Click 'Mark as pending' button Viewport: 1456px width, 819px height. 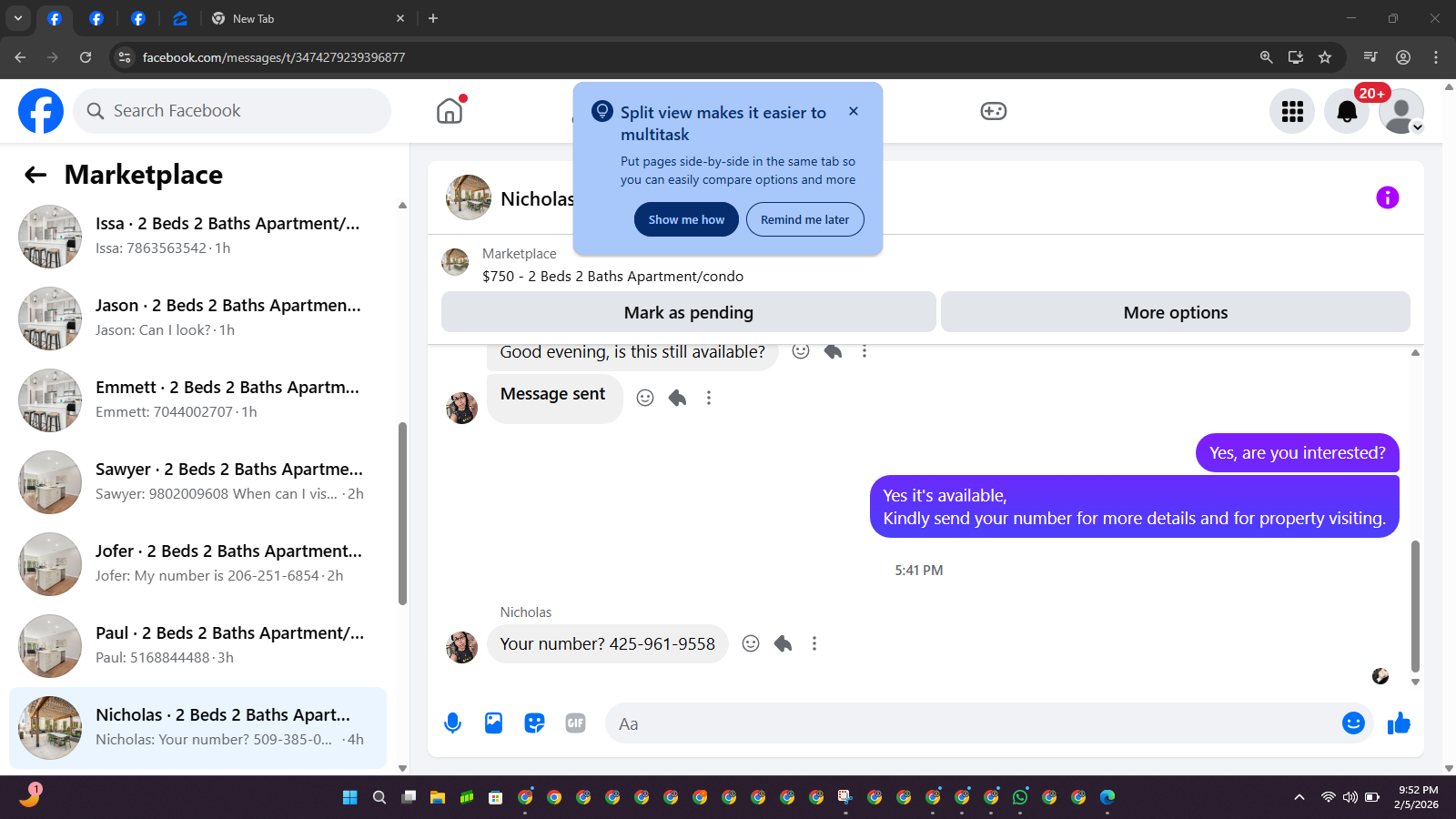pyautogui.click(x=689, y=312)
